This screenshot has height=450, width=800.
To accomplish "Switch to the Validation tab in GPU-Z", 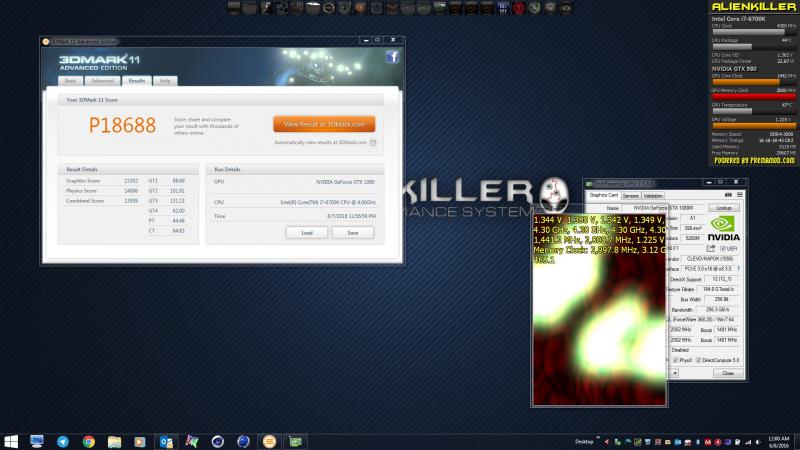I will pos(653,196).
